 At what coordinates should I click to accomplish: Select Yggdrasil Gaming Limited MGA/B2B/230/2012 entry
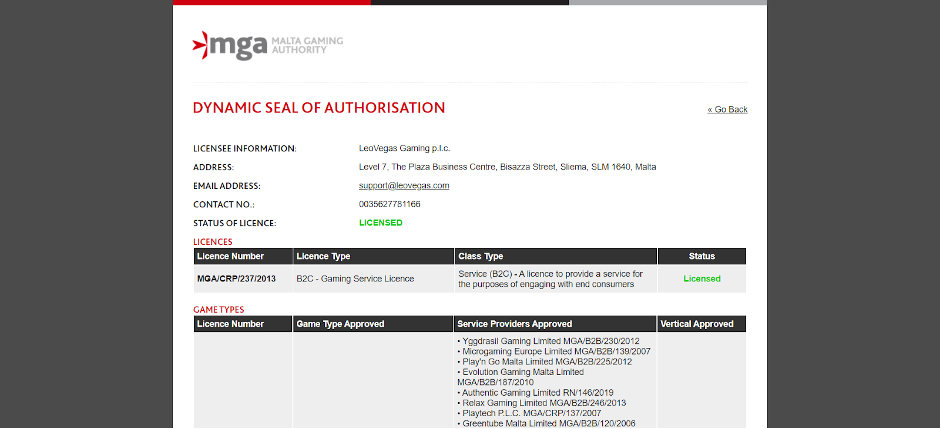click(549, 341)
